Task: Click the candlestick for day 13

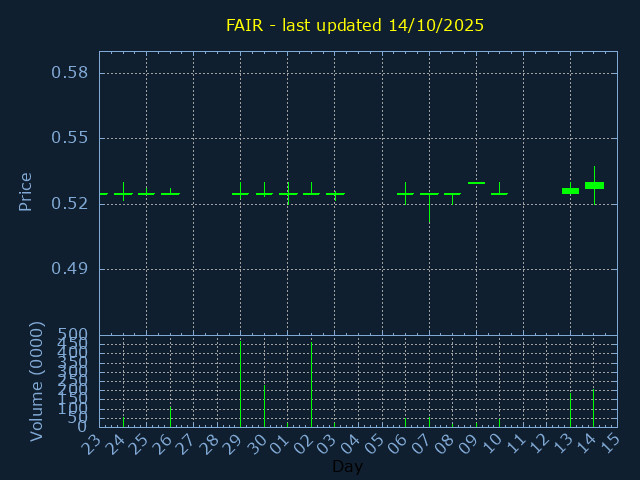Action: pos(570,190)
